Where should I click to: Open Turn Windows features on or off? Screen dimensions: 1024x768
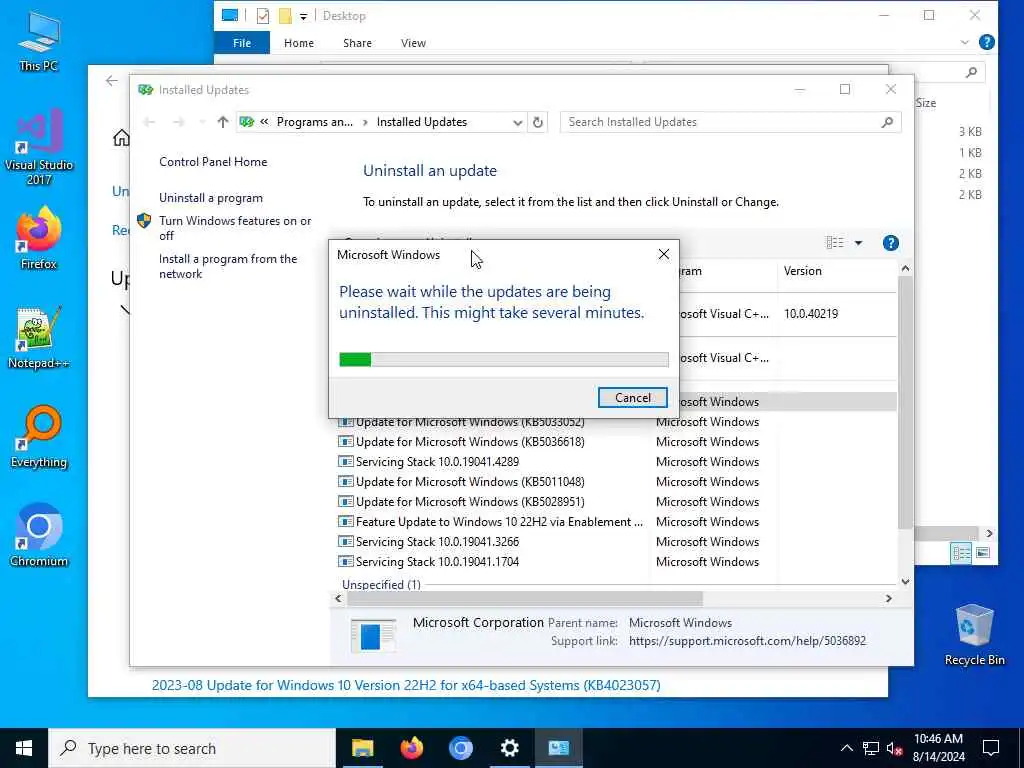[235, 228]
